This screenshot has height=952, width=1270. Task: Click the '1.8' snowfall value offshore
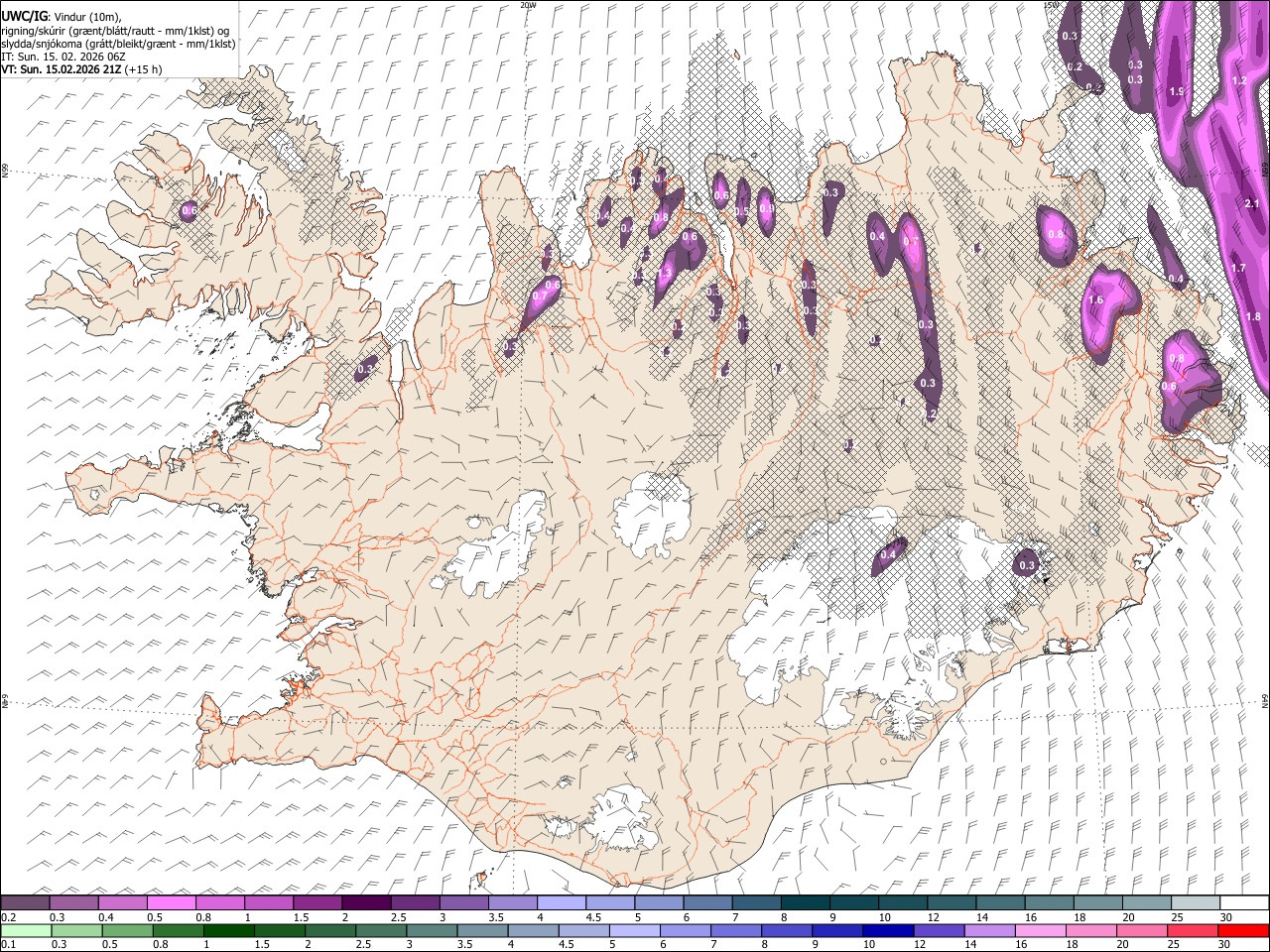pos(1253,316)
